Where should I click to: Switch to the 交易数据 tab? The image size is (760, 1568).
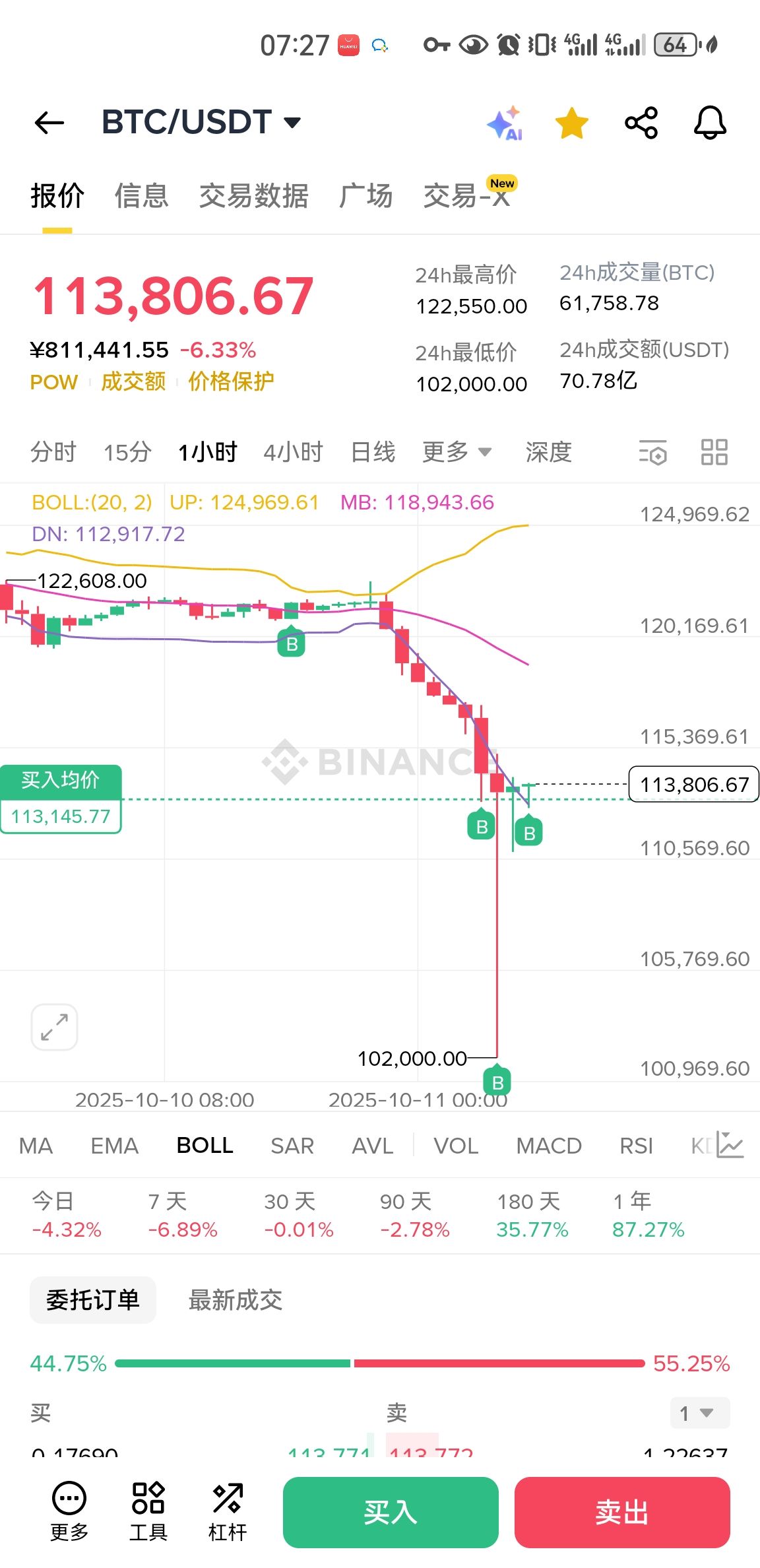[x=253, y=196]
